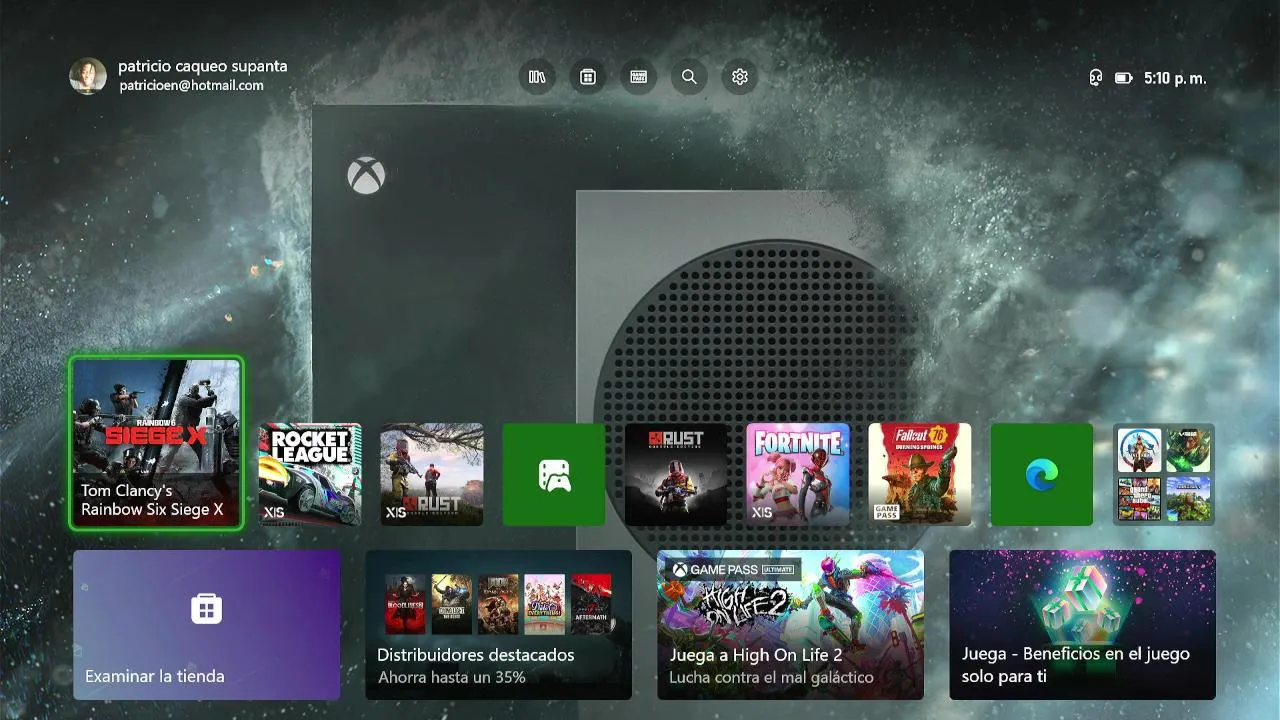Image resolution: width=1280 pixels, height=720 pixels.
Task: Open the settings gear icon
Action: coord(740,77)
